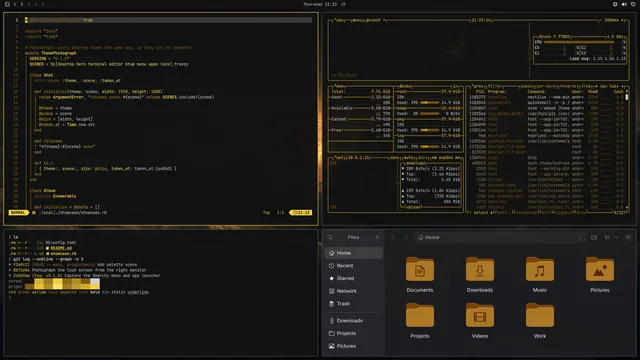
Task: Click the Pid column header in btop
Action: click(x=480, y=91)
